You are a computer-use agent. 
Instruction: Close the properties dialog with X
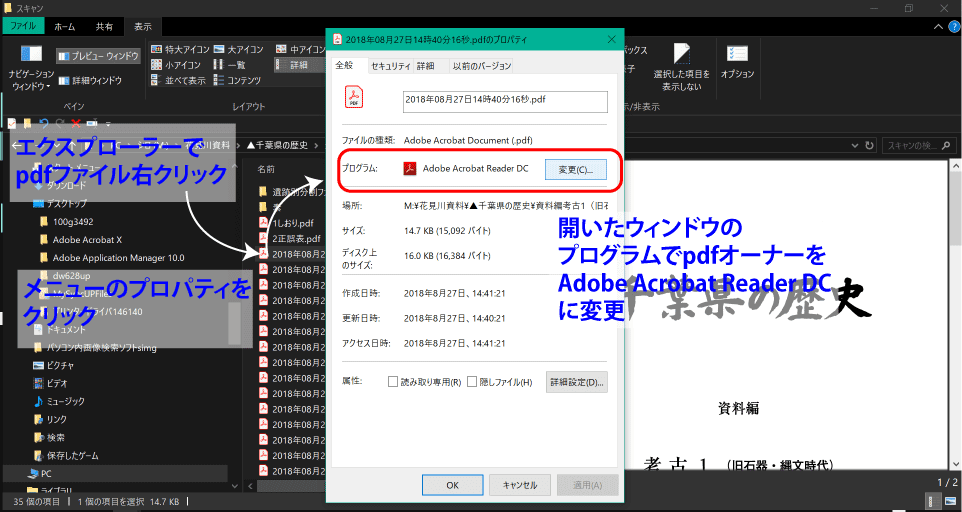[612, 39]
